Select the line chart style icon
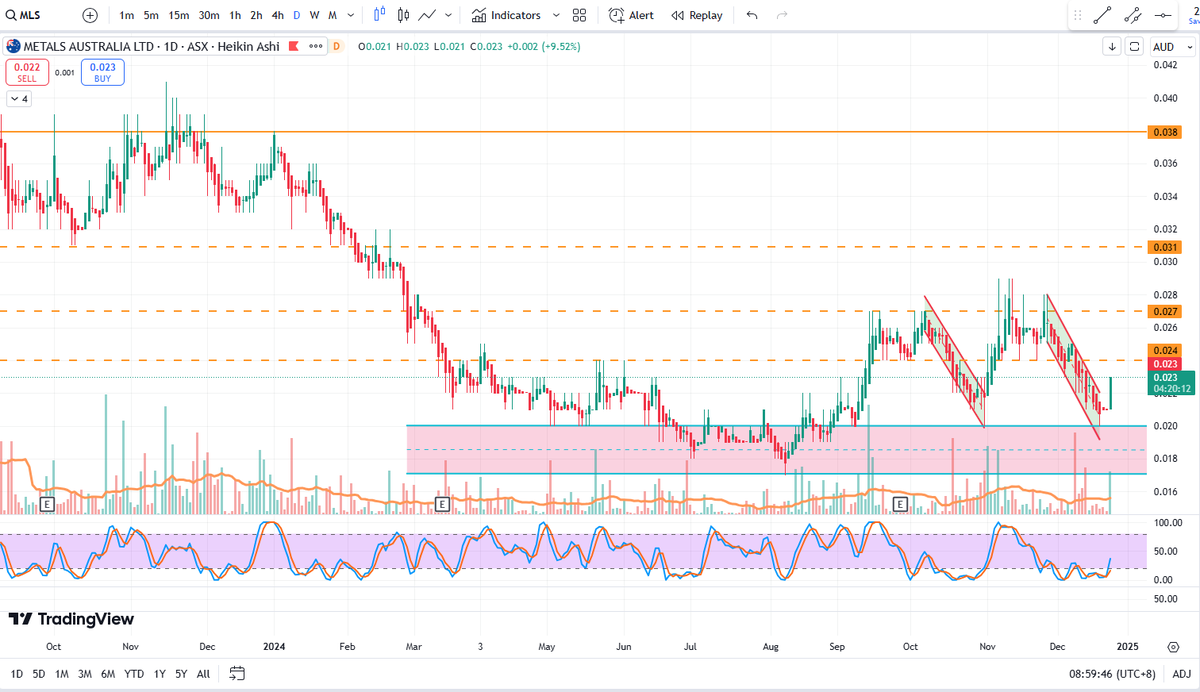This screenshot has width=1200, height=692. [x=428, y=15]
